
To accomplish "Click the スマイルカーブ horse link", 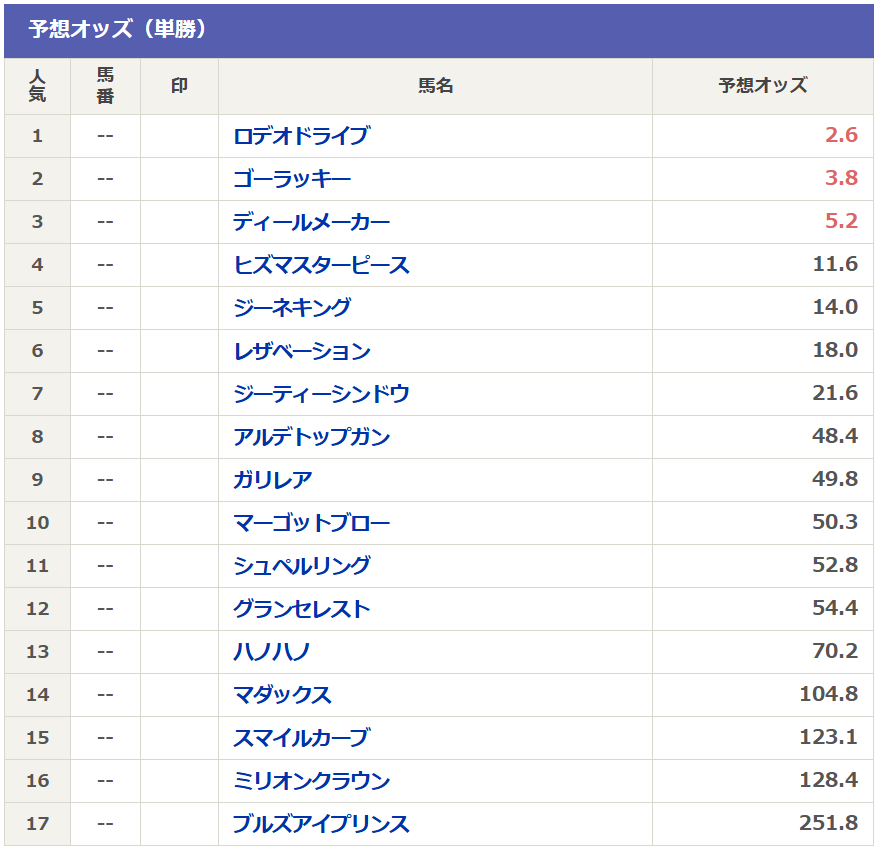I will [301, 738].
